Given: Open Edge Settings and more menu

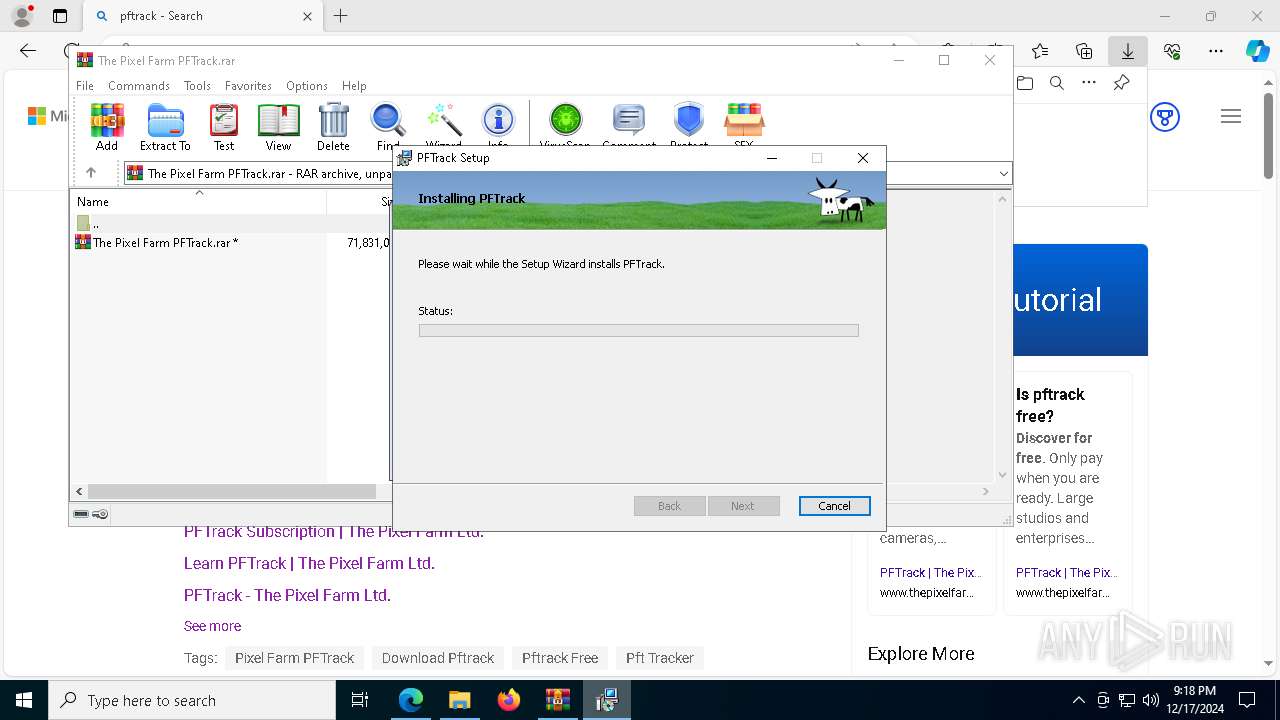Looking at the screenshot, I should click(1216, 51).
